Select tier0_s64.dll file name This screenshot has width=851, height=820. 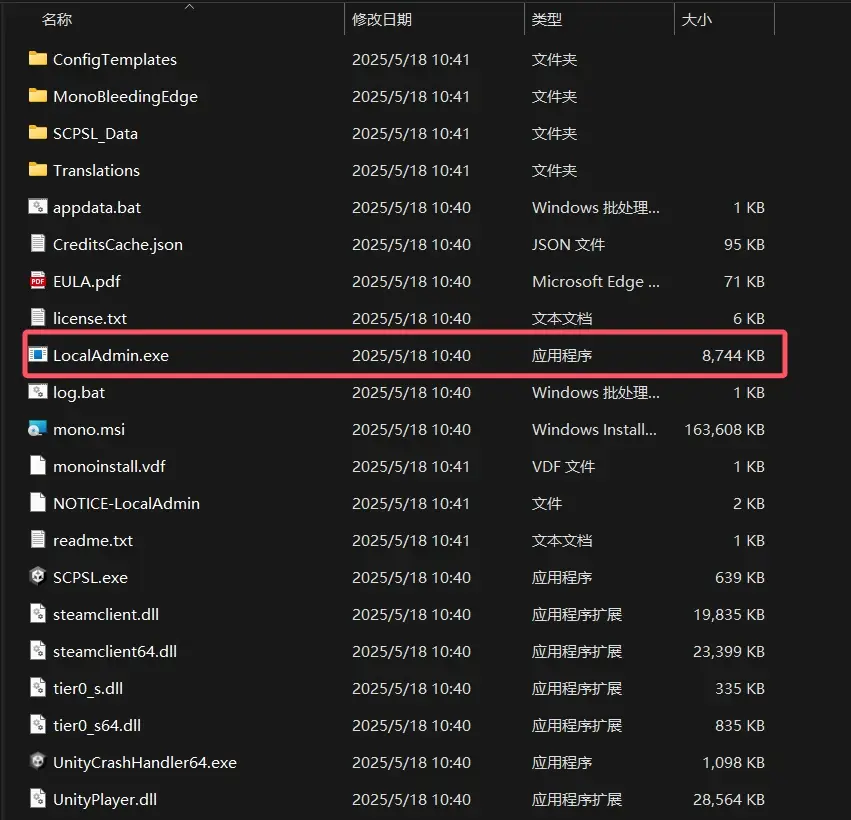97,726
